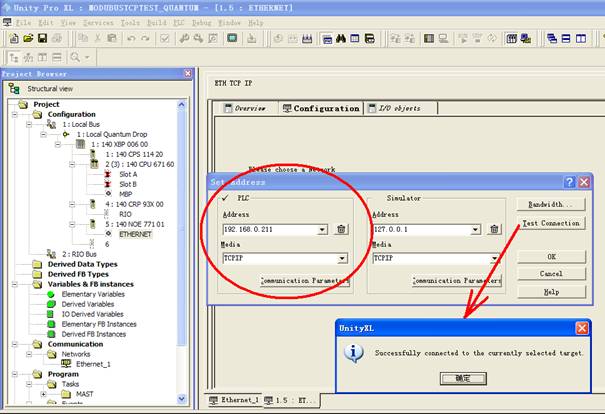The height and width of the screenshot is (414, 605).
Task: Click the Open file toolbar icon
Action: tap(27, 39)
